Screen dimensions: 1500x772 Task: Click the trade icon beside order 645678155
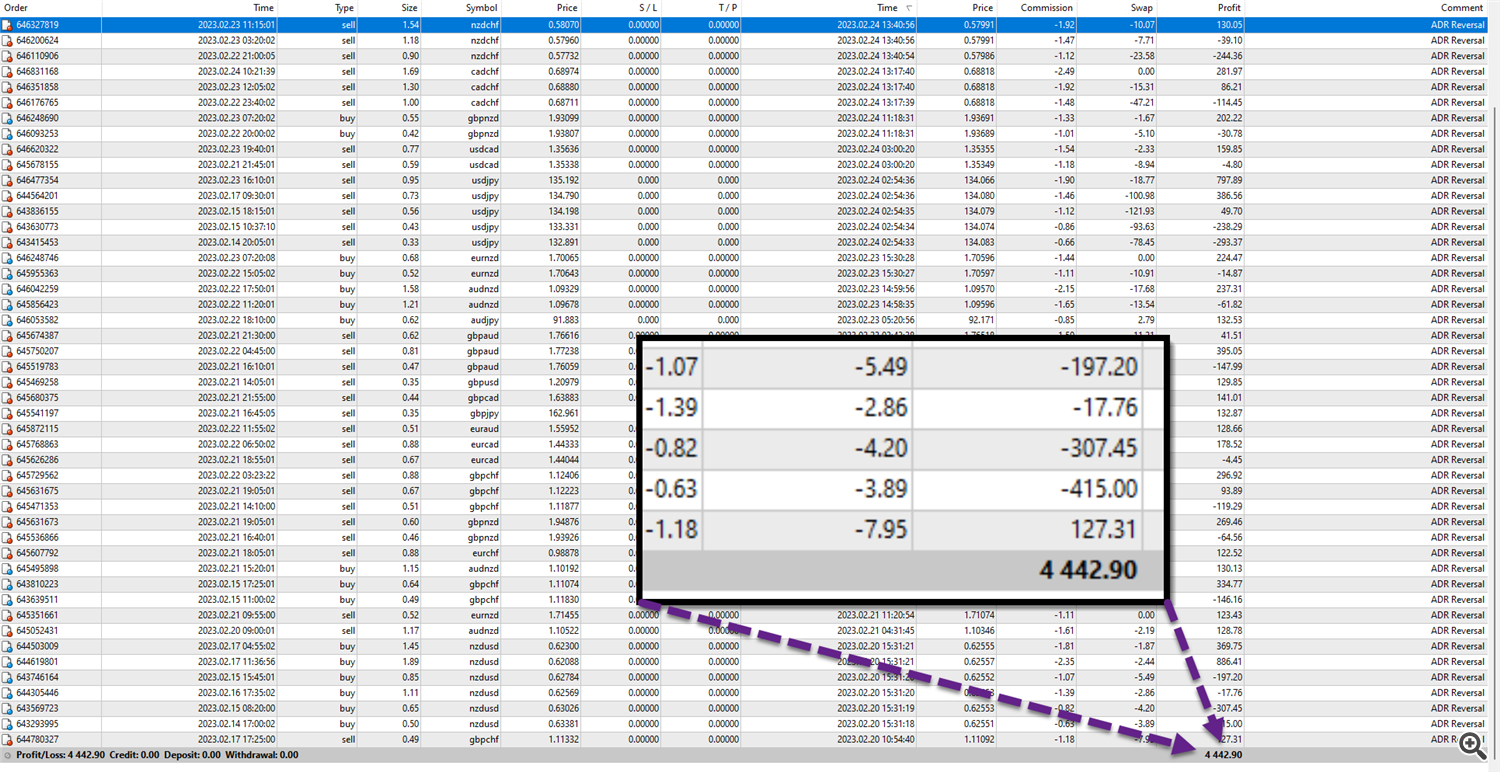pos(8,165)
